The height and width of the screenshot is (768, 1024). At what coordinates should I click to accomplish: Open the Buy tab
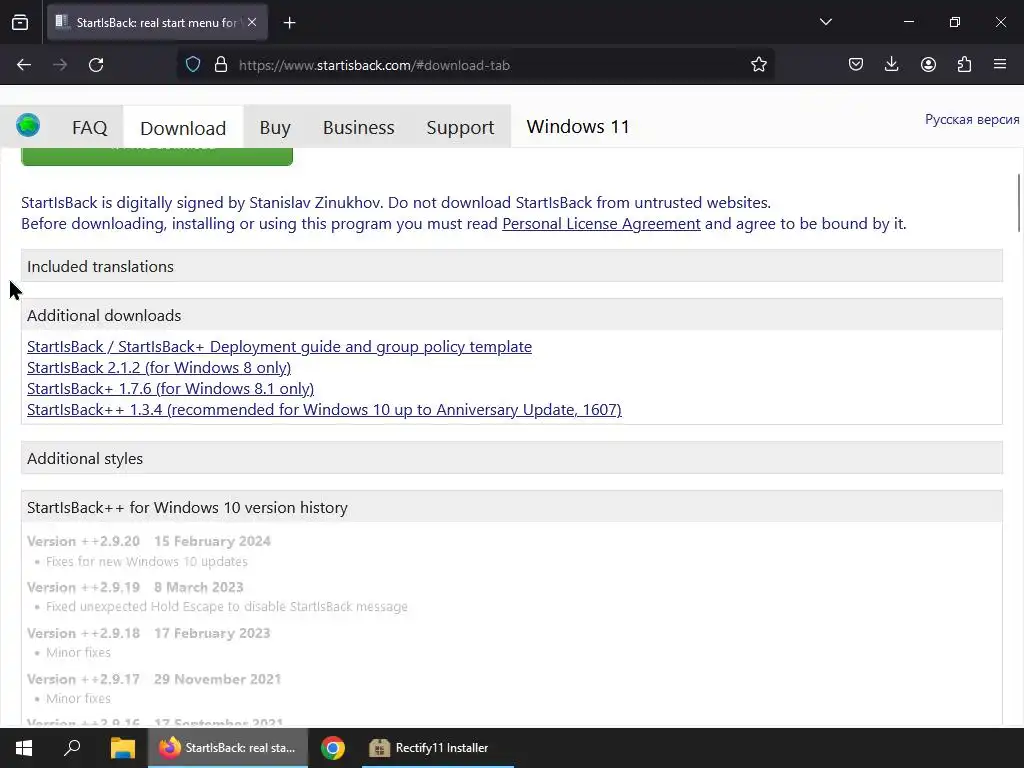coord(275,127)
